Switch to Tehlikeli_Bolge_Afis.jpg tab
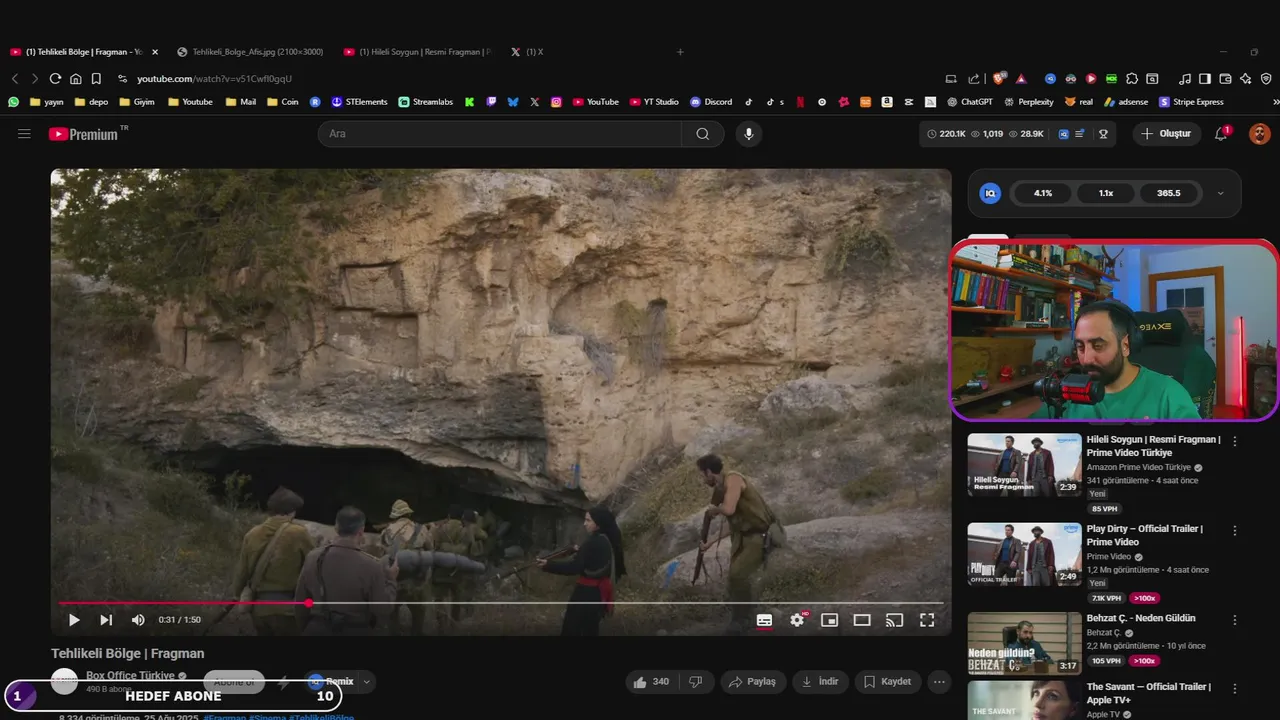The height and width of the screenshot is (720, 1280). [x=250, y=51]
